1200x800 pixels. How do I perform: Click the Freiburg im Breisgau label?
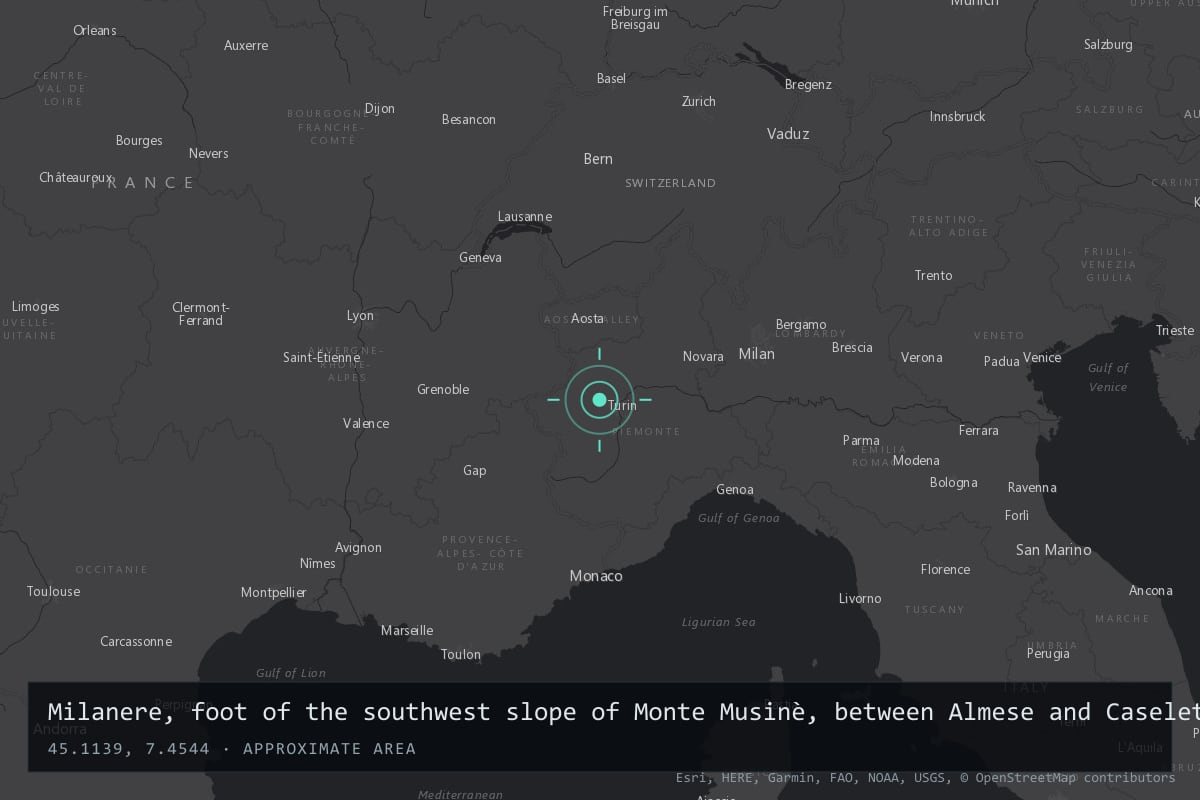click(x=635, y=18)
